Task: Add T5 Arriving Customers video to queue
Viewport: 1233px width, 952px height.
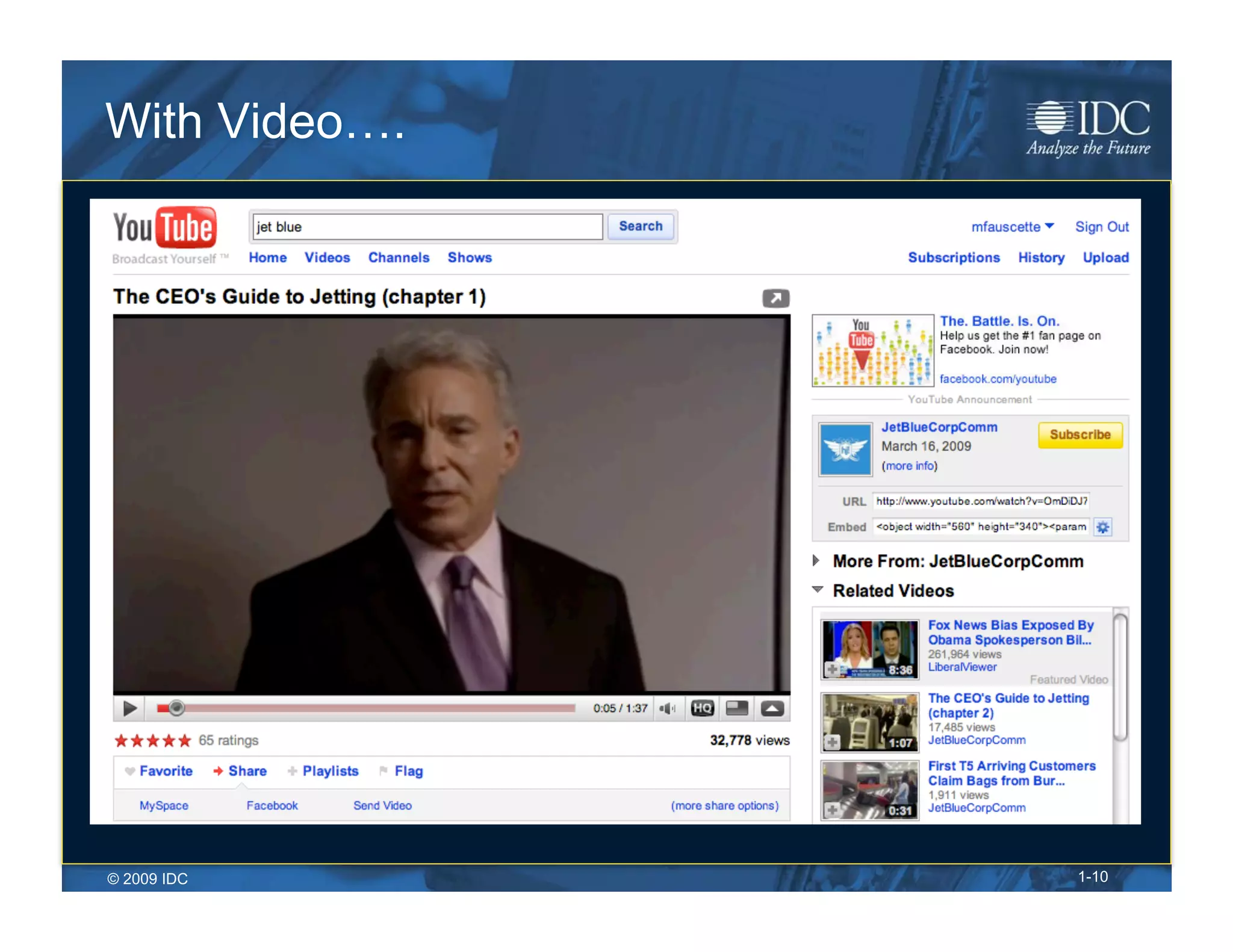Action: [832, 810]
